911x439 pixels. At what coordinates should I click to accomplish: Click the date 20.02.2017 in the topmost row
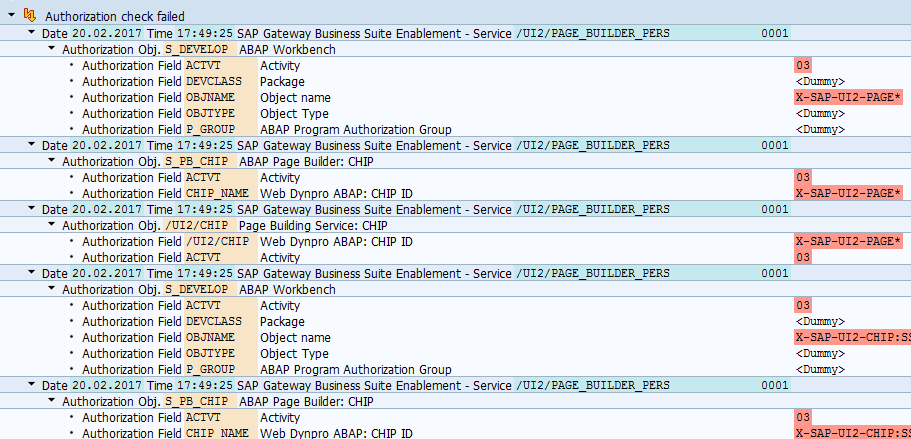pos(107,33)
